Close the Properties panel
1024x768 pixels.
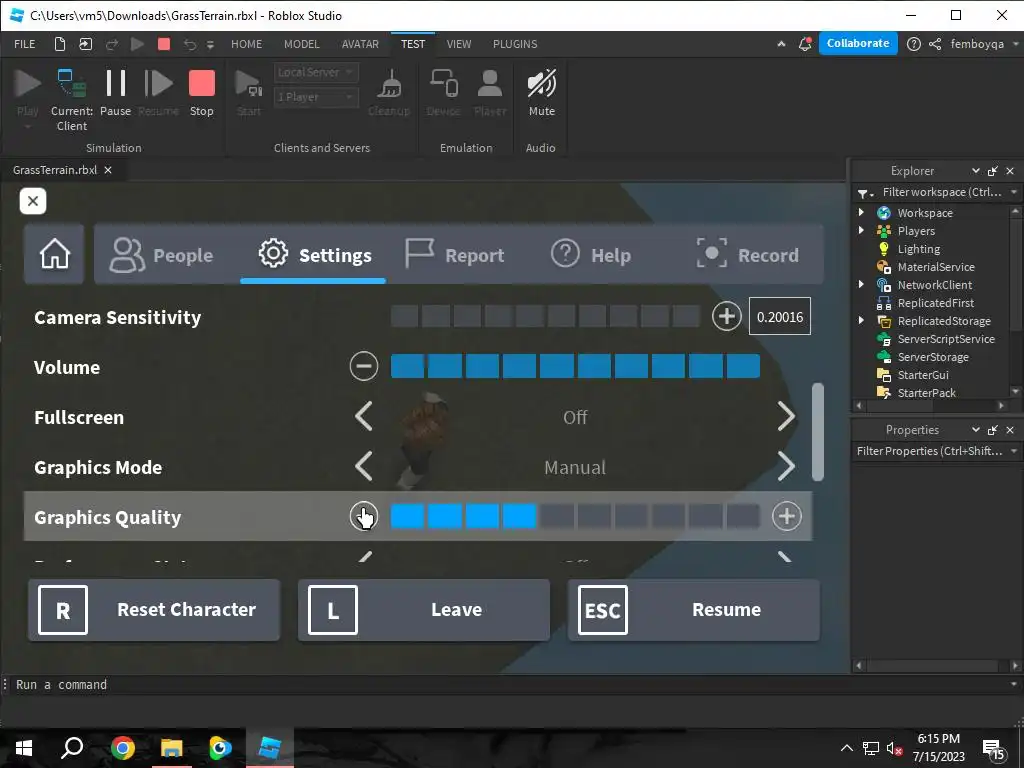coord(1010,430)
